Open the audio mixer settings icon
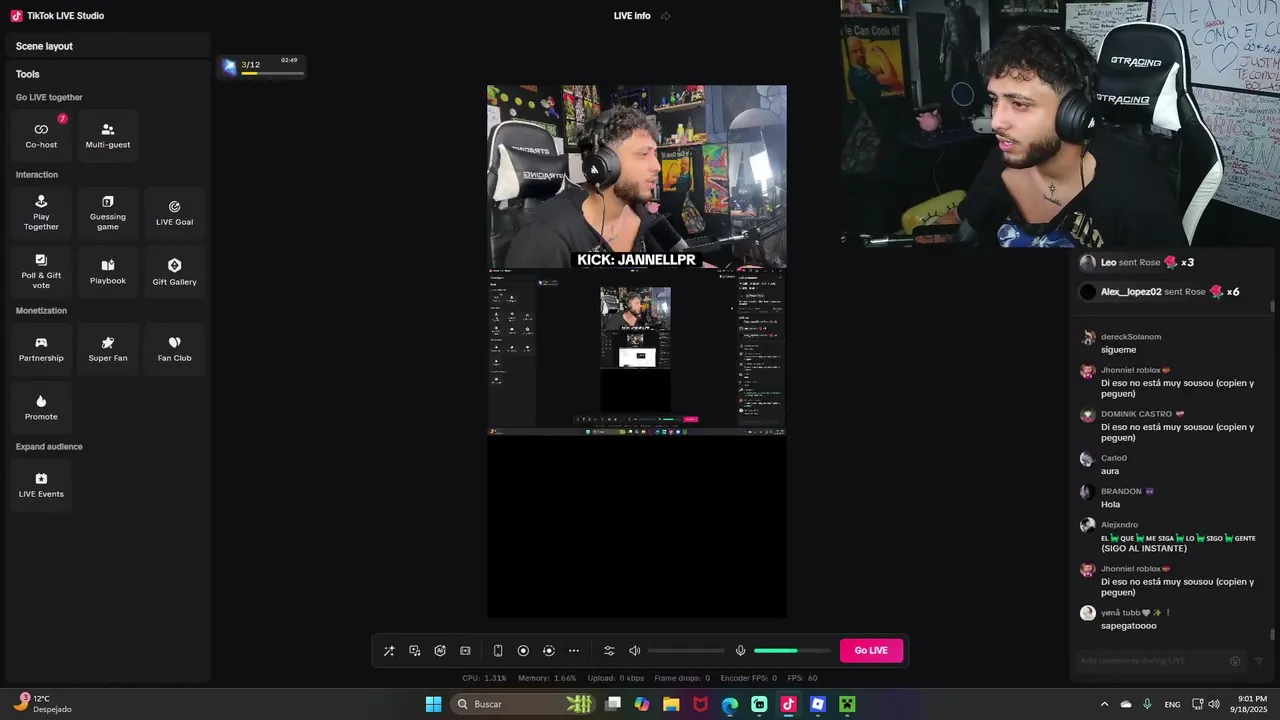The image size is (1280, 720). [609, 651]
